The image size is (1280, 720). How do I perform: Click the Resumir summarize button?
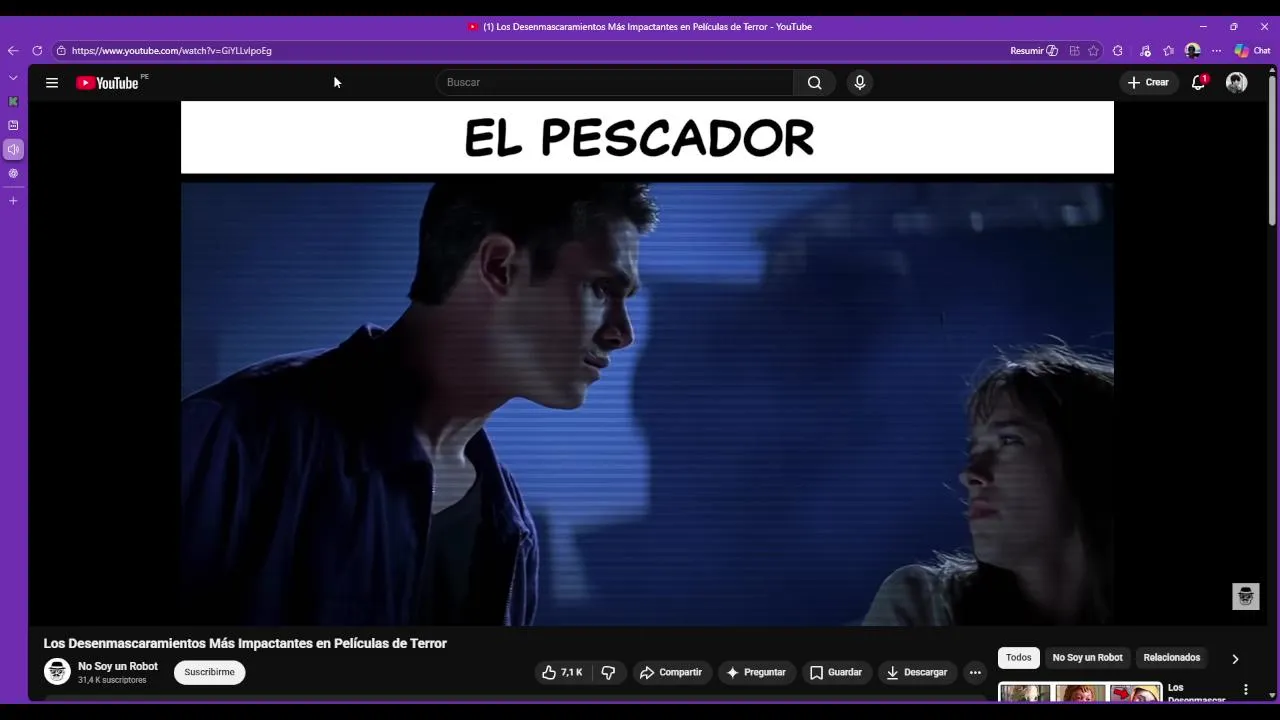pyautogui.click(x=1034, y=51)
